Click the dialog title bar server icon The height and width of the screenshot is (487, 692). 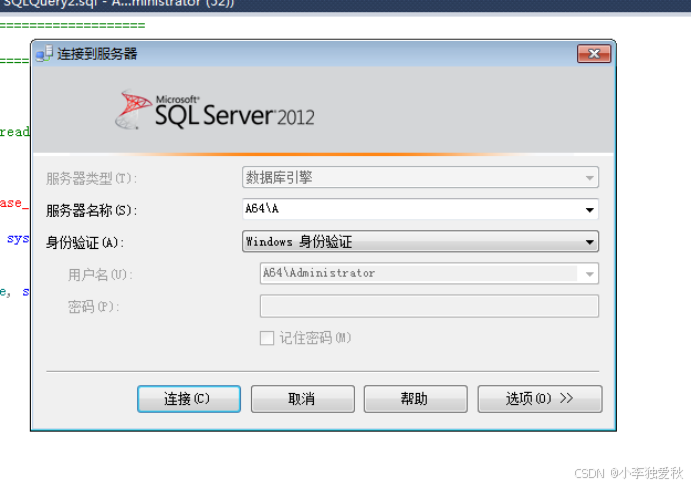coord(44,53)
